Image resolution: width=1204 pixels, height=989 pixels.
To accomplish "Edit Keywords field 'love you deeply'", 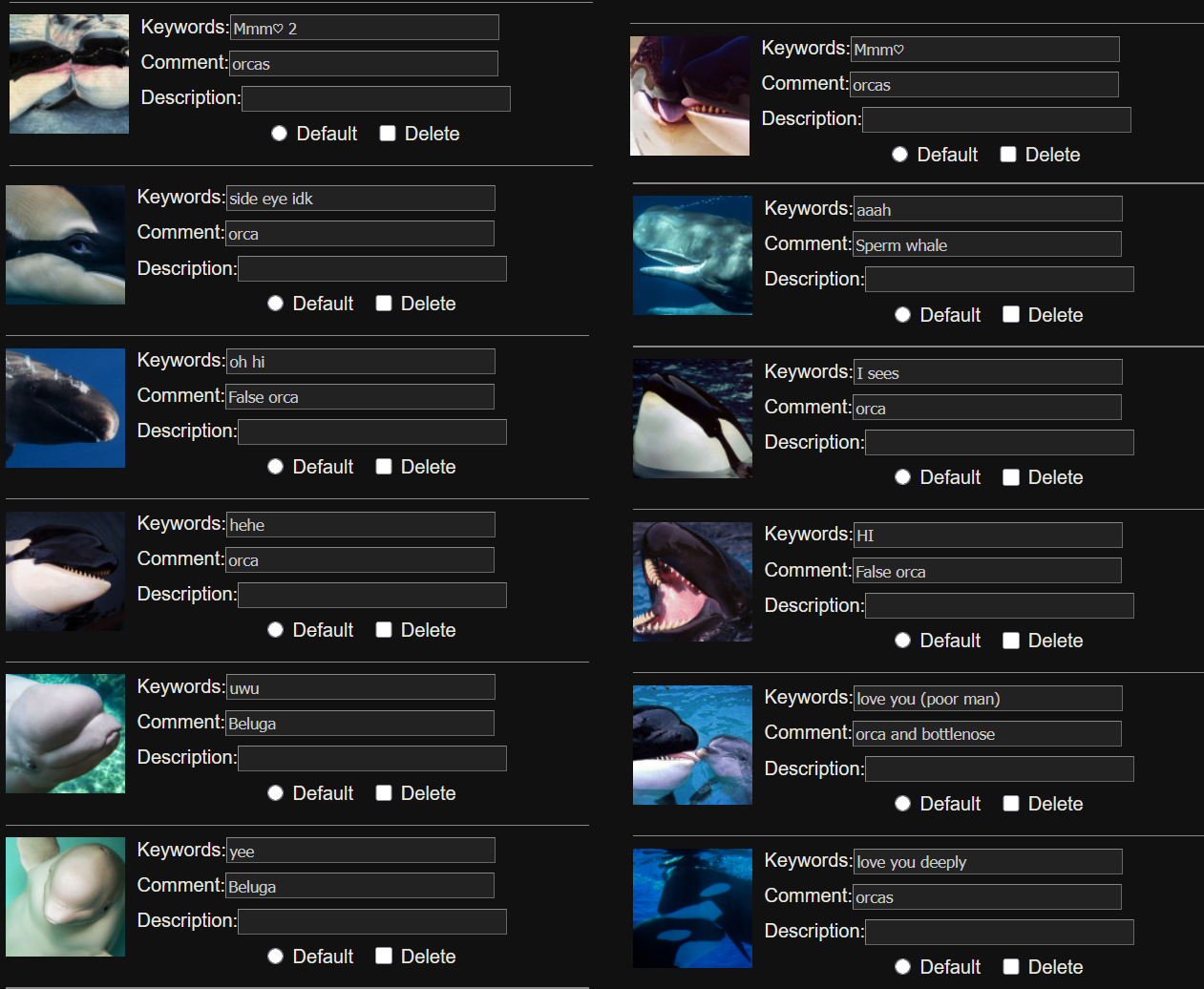I will point(988,861).
